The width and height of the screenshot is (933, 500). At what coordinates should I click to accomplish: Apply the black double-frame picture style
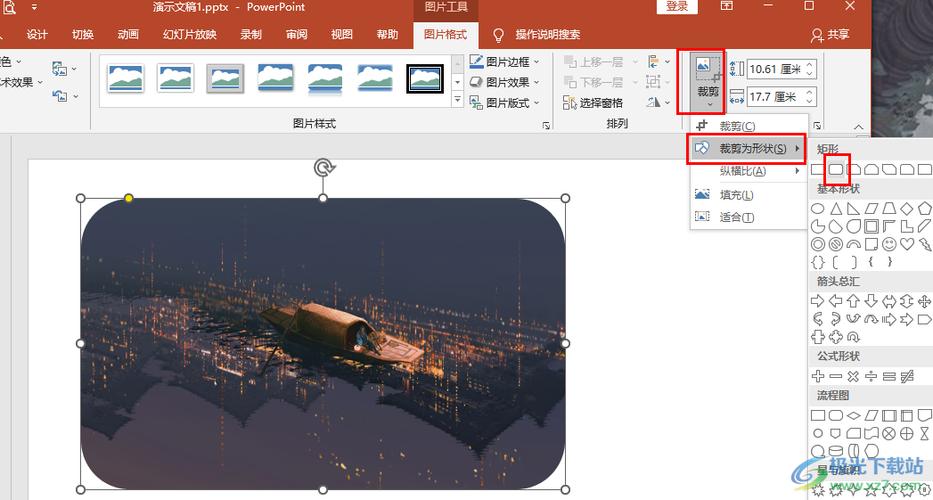click(425, 79)
